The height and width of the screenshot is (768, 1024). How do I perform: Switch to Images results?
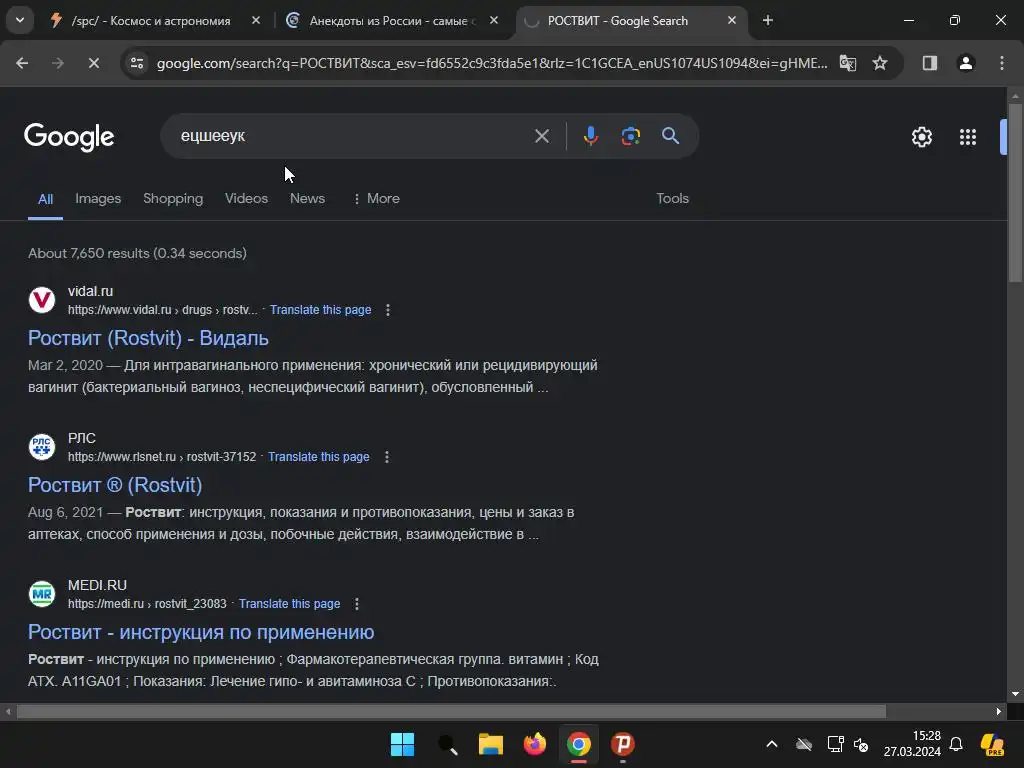tap(98, 199)
